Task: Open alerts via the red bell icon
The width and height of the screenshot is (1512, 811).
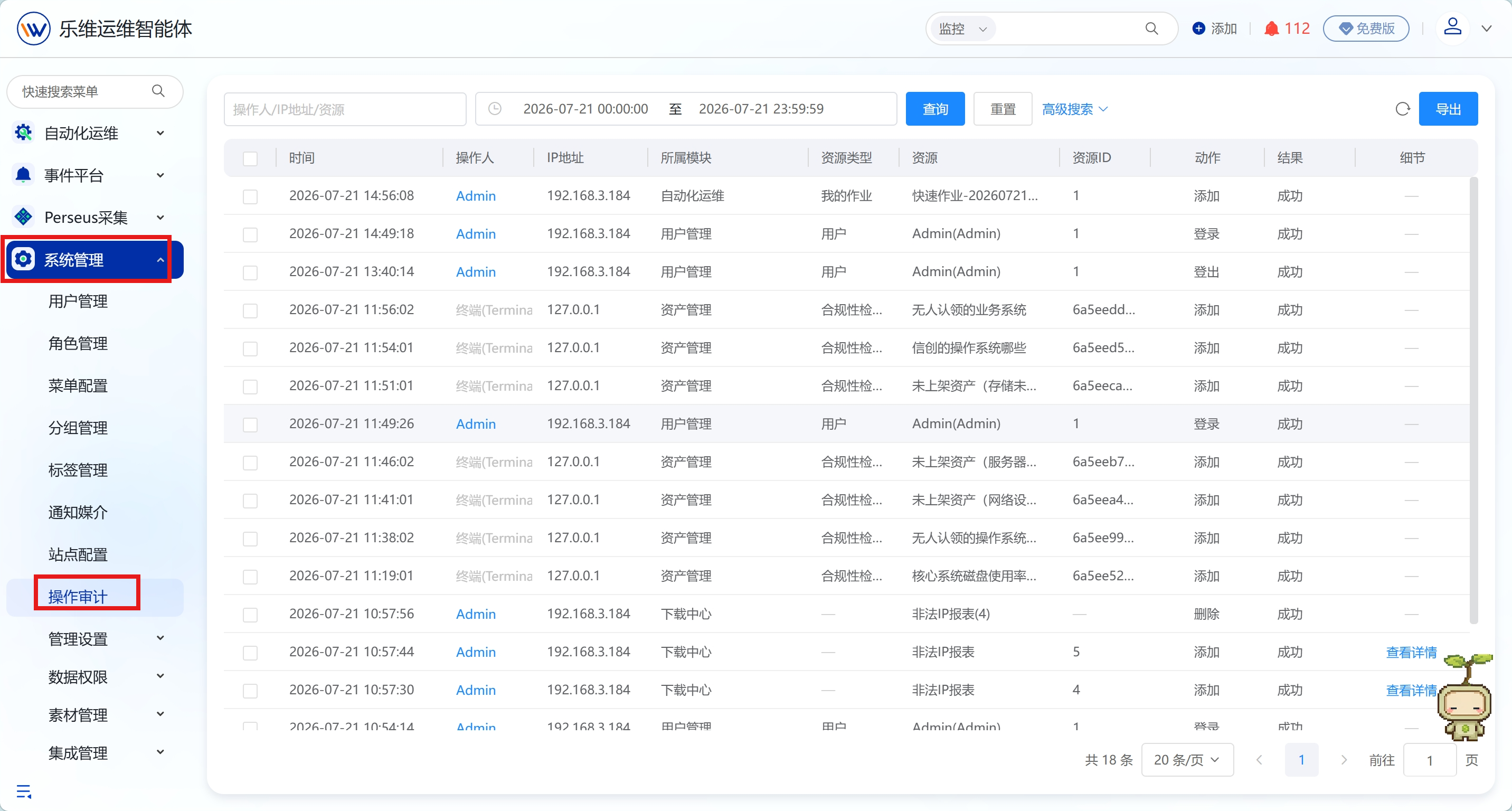Action: [x=1271, y=28]
